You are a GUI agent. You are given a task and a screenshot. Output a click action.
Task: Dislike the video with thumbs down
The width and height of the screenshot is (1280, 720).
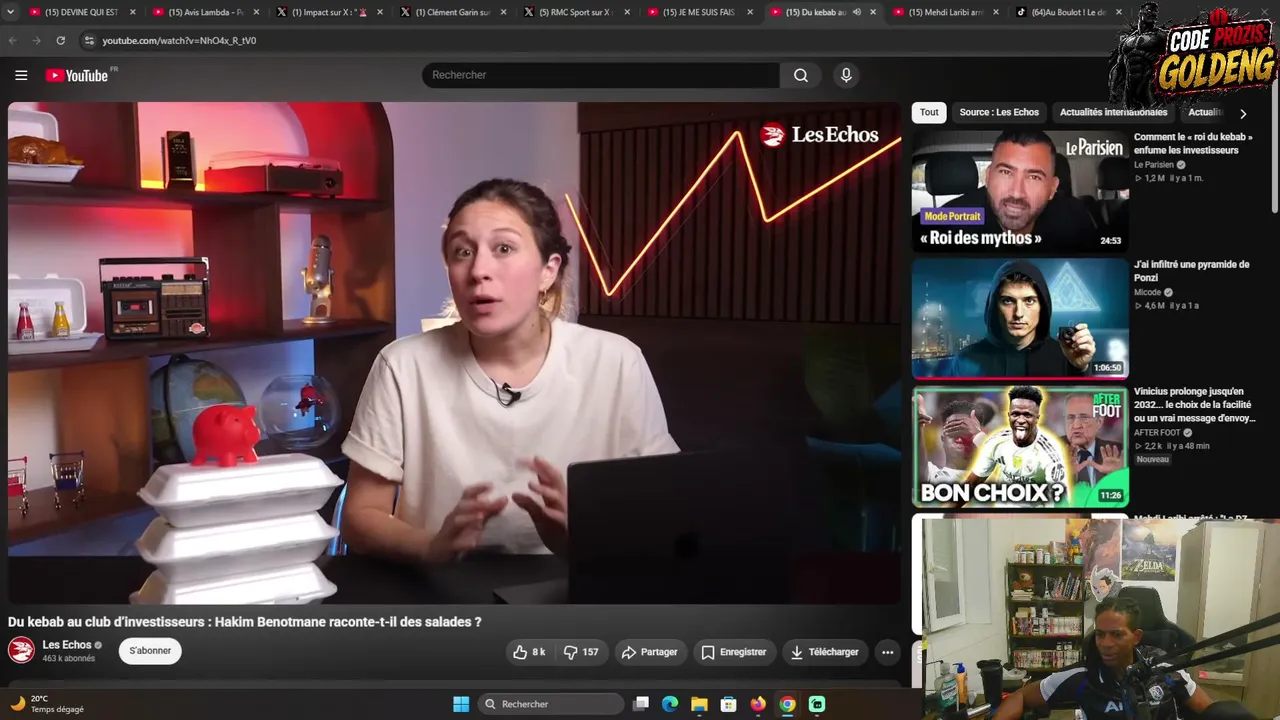581,652
